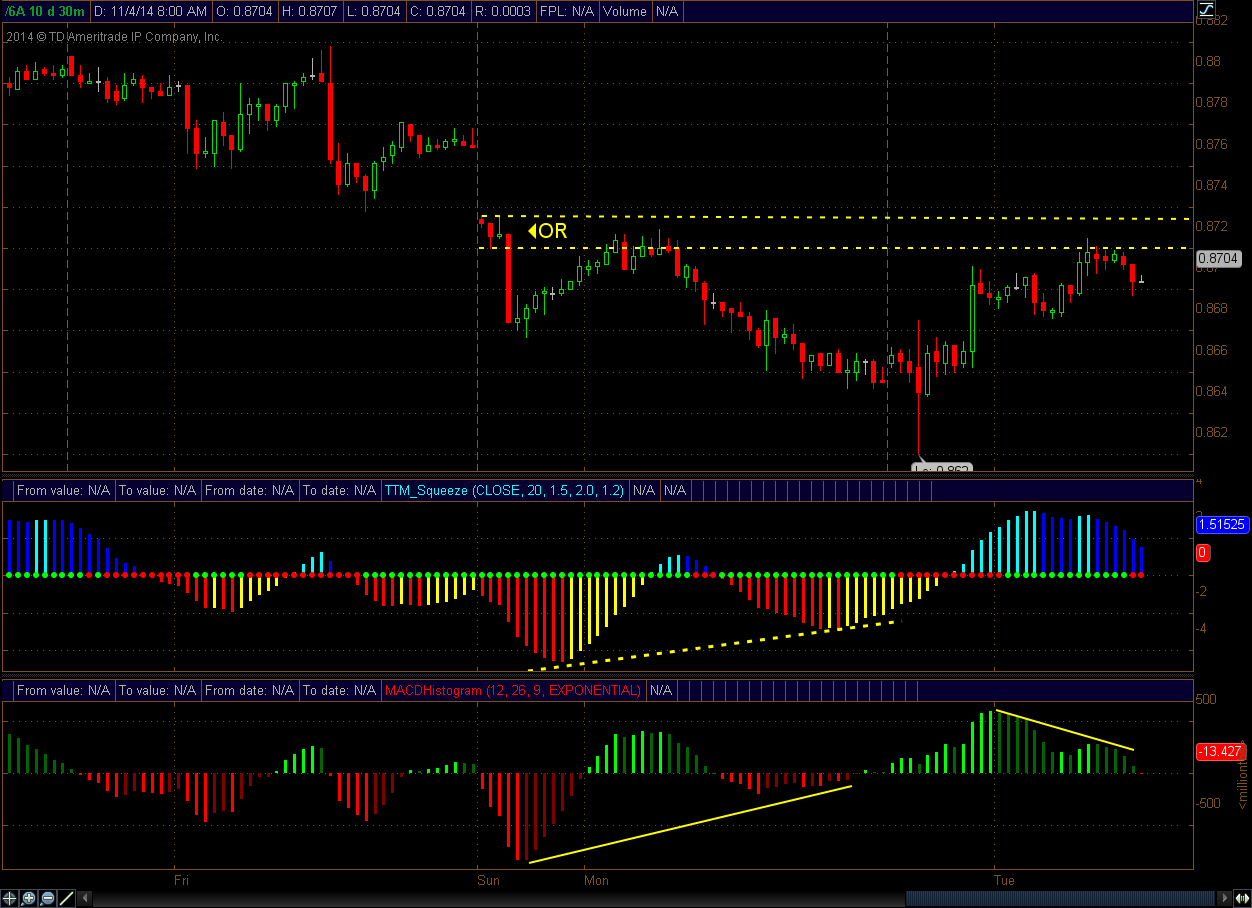Click the 1.51525 TTM_Squeeze value bubble

click(x=1220, y=523)
